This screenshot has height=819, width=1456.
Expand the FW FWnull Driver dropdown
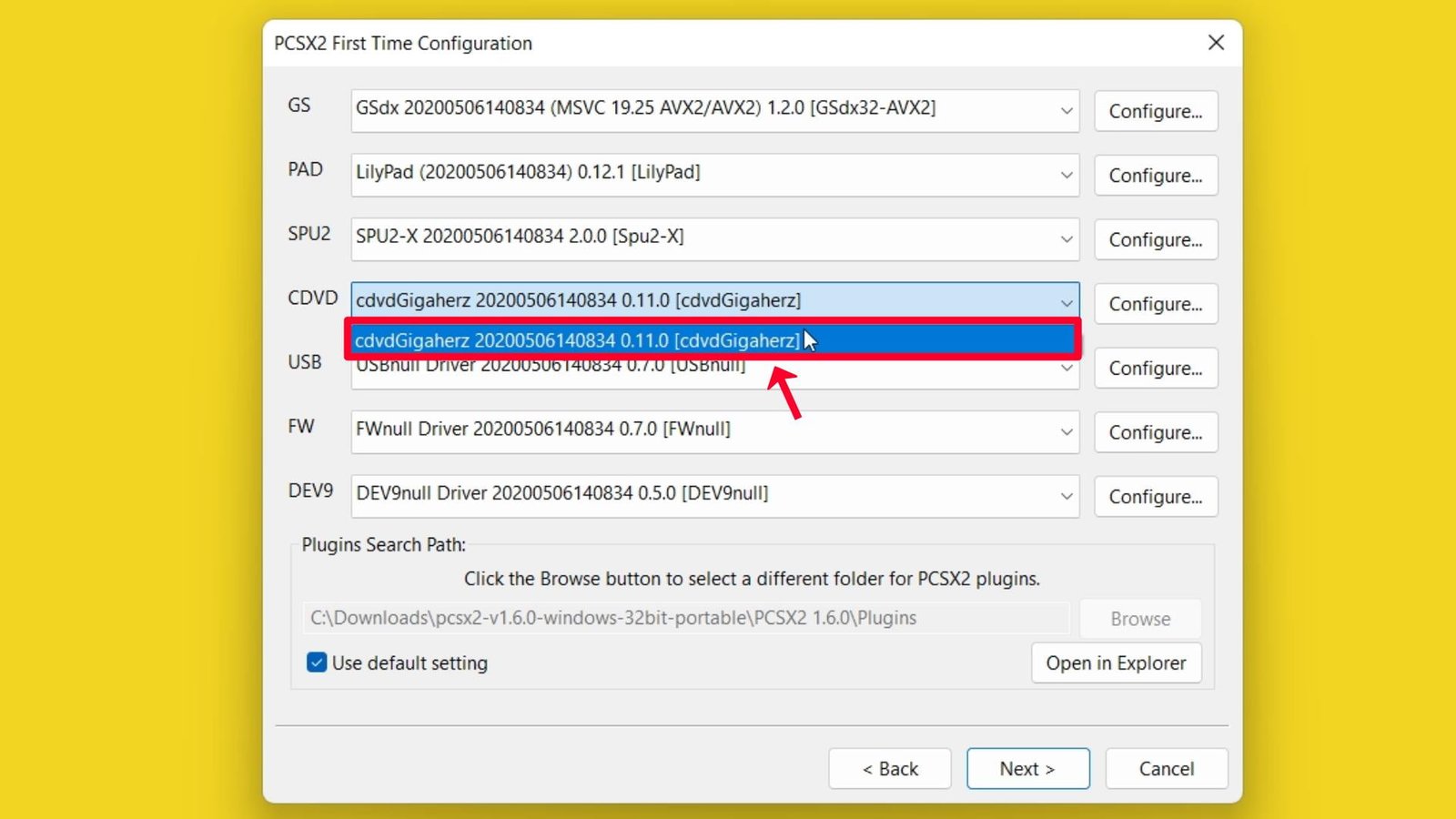(715, 431)
